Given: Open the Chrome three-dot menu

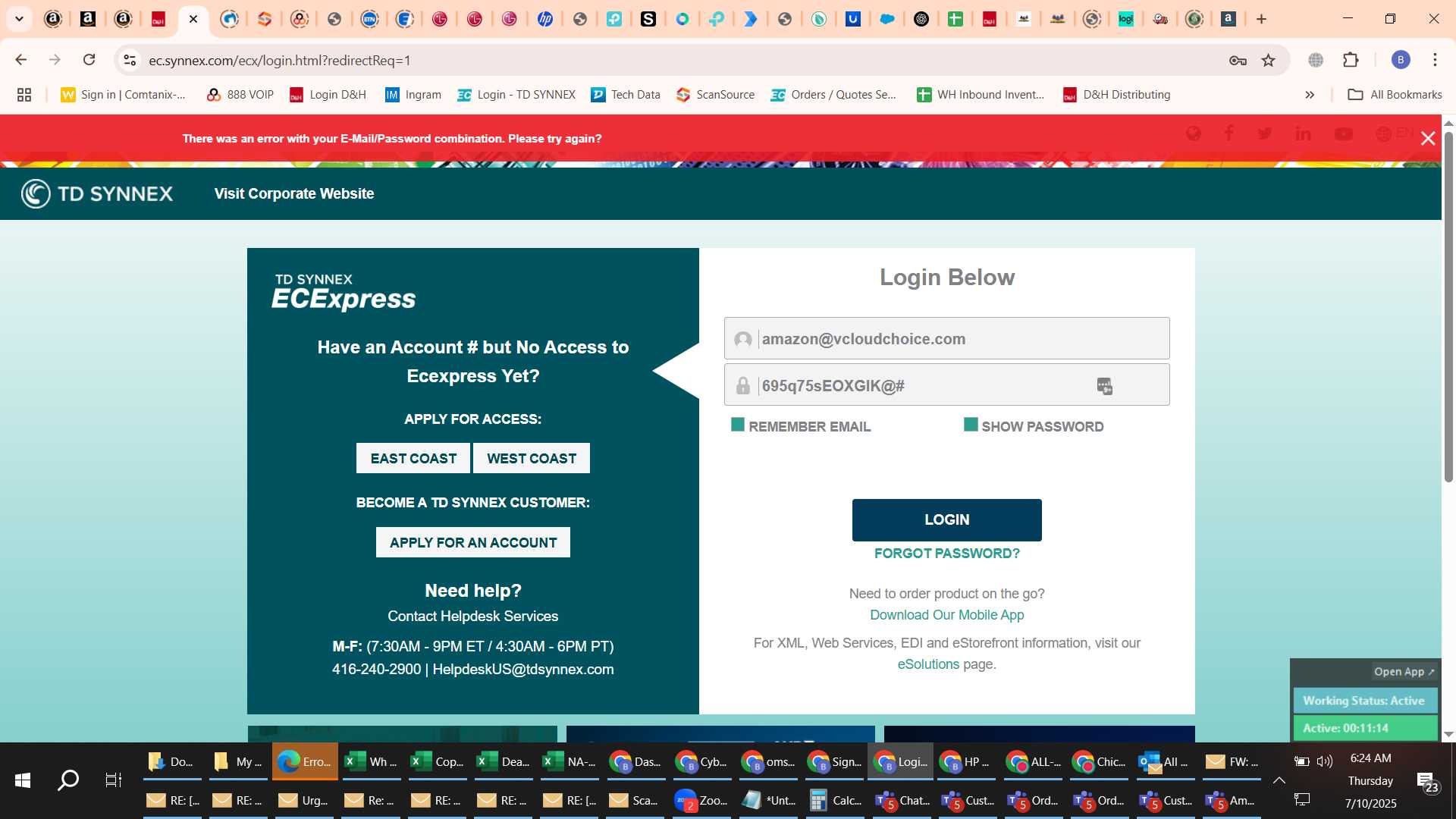Looking at the screenshot, I should click(x=1435, y=60).
